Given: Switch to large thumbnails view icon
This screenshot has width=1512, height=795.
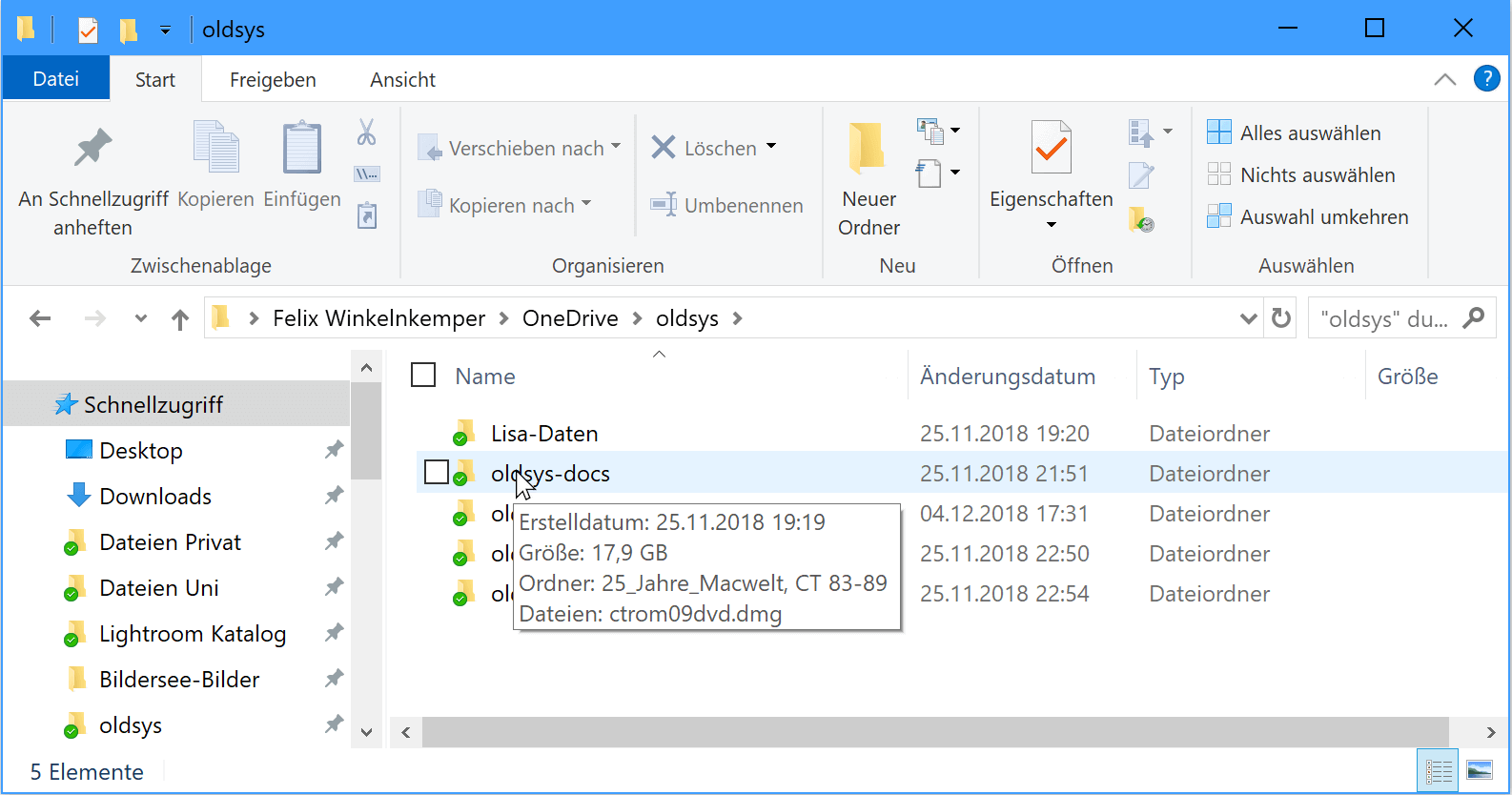Looking at the screenshot, I should [1480, 771].
